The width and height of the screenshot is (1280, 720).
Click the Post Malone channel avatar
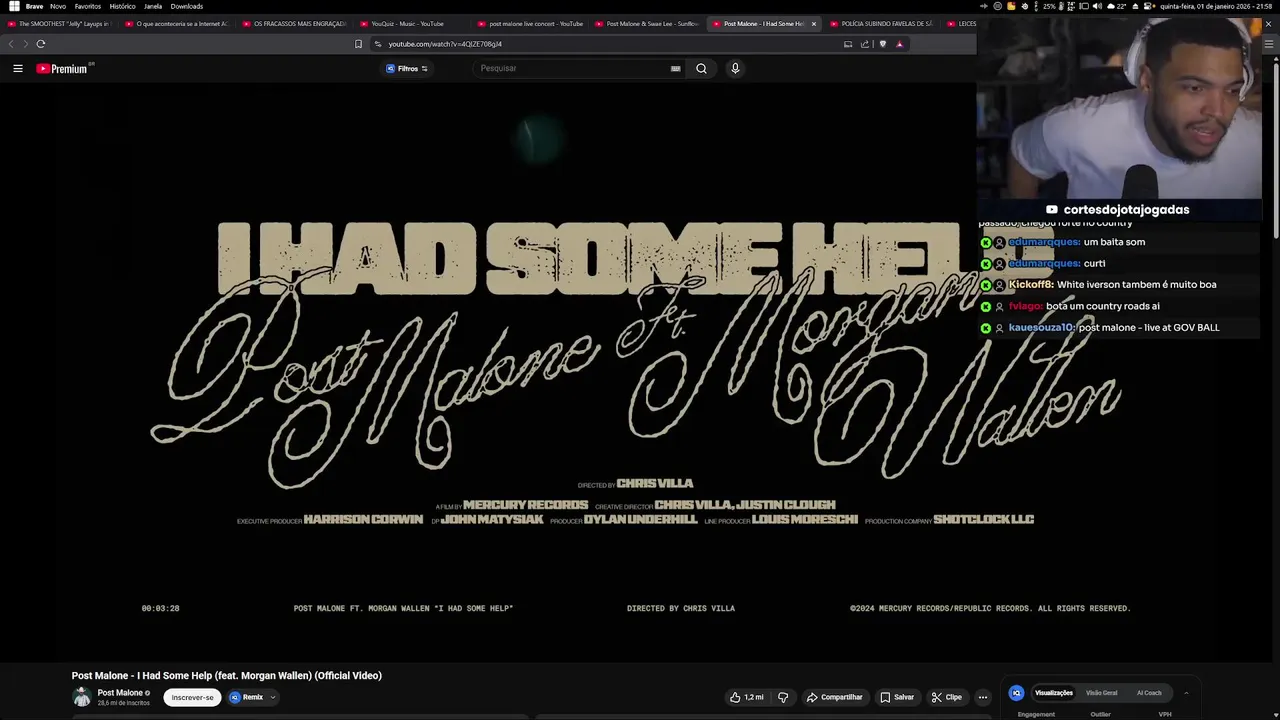82,697
